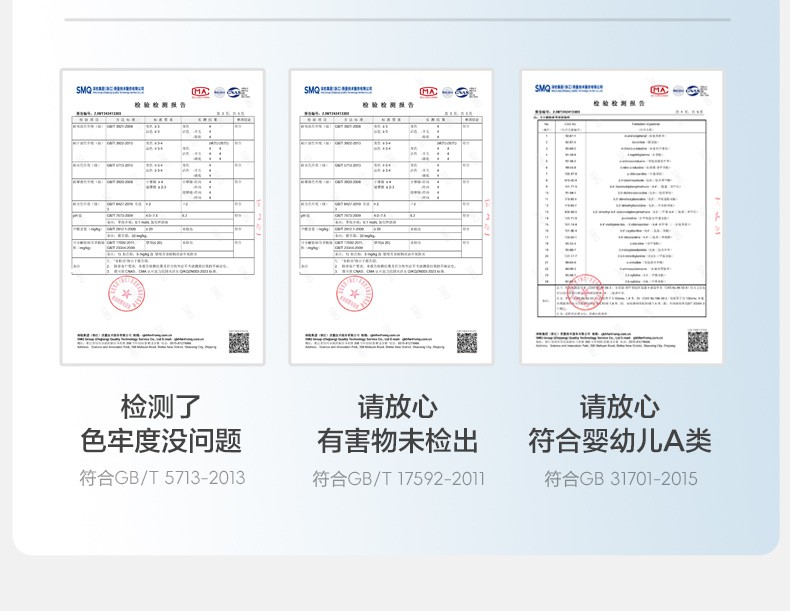This screenshot has width=790, height=611.
Task: Click the SMQ logo on the middle report
Action: pyautogui.click(x=313, y=90)
